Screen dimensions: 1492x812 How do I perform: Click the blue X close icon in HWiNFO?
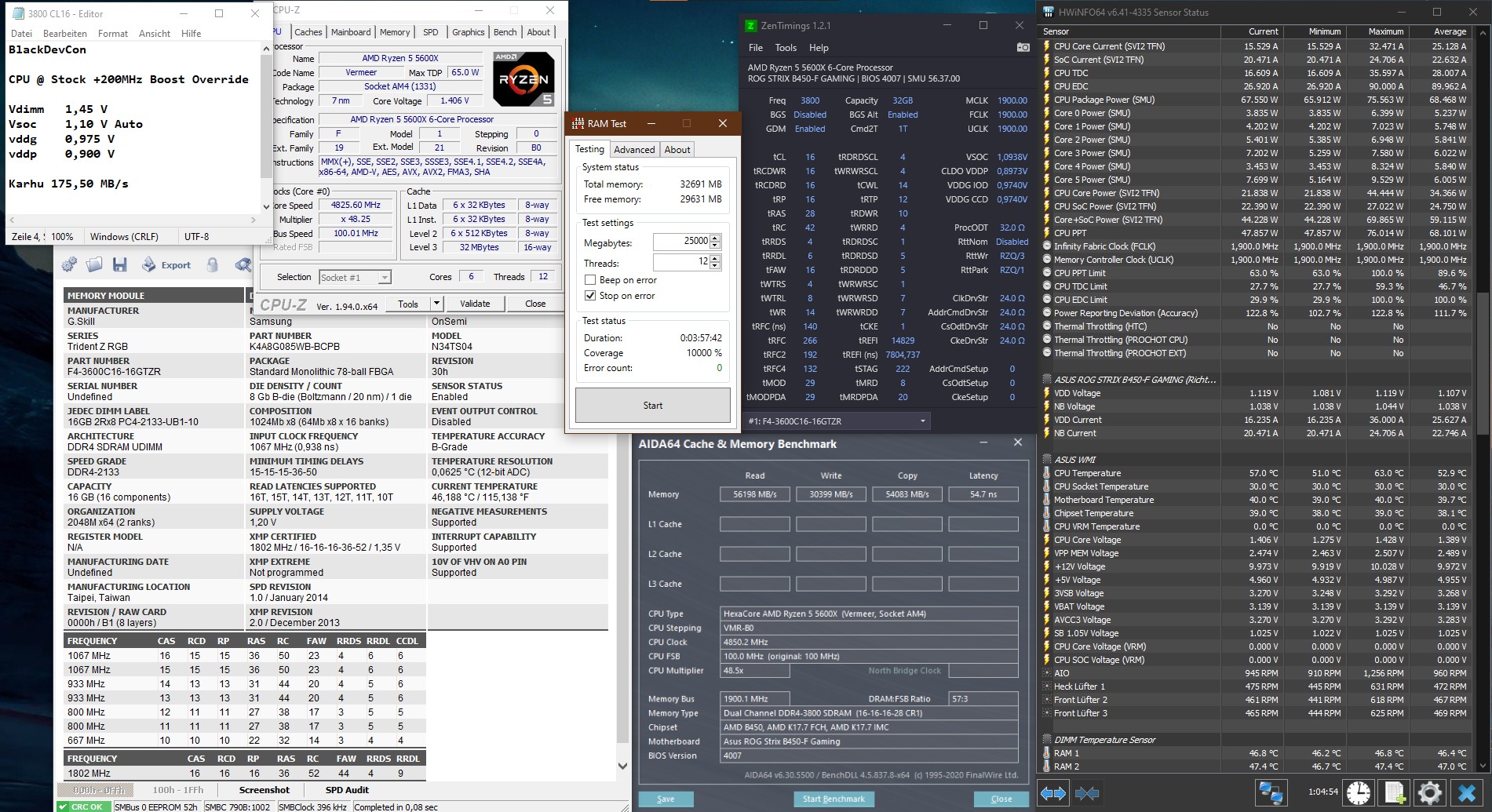pos(1465,792)
